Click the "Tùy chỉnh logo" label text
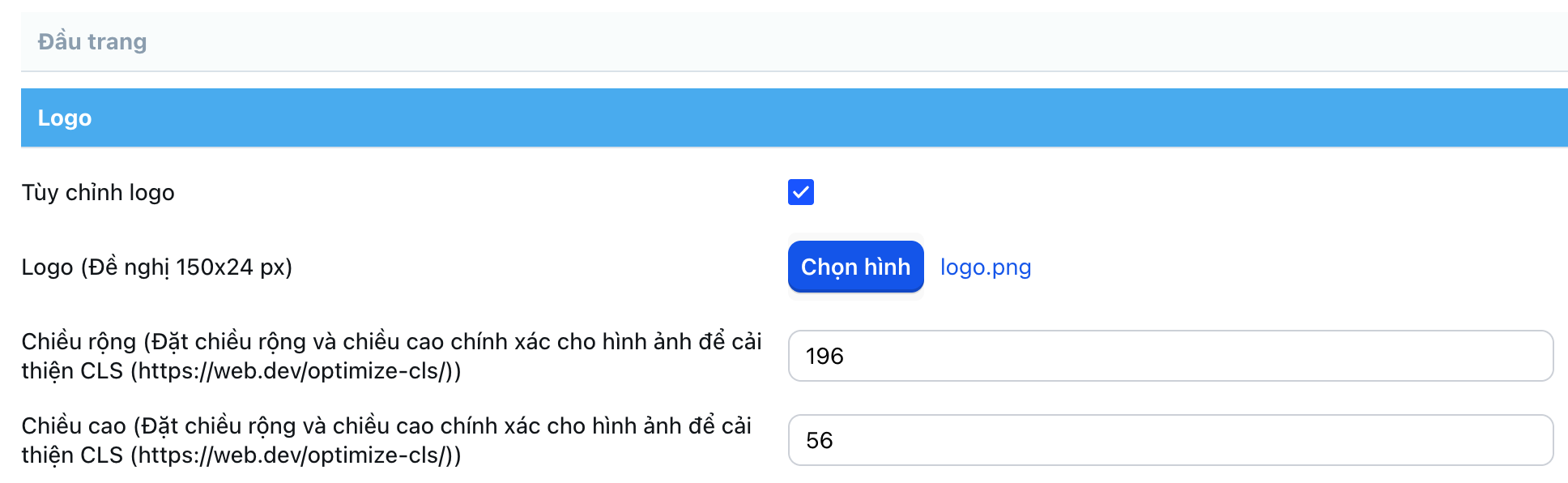 98,193
